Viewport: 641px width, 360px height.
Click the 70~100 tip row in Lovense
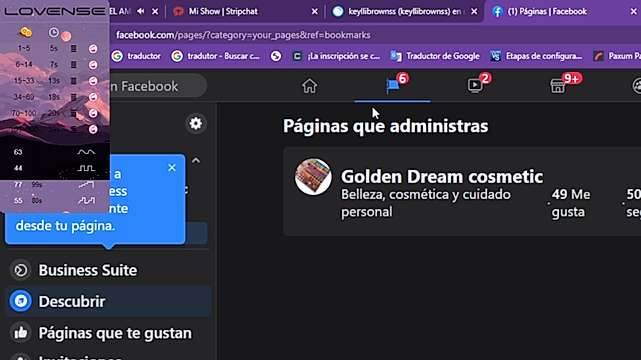point(55,113)
